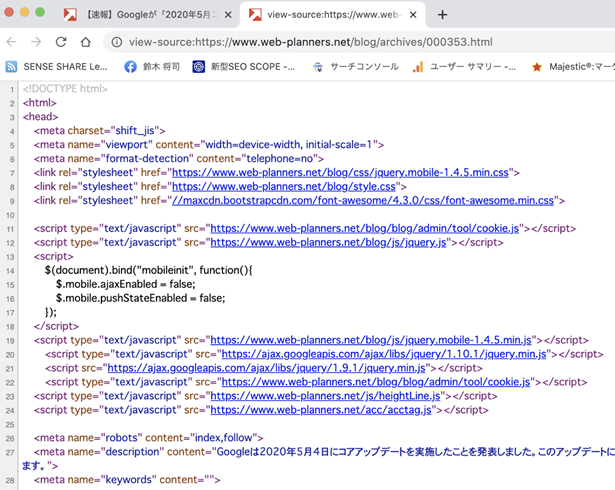Click the meta charset="shift_jis" line
615x490 pixels.
[100, 131]
